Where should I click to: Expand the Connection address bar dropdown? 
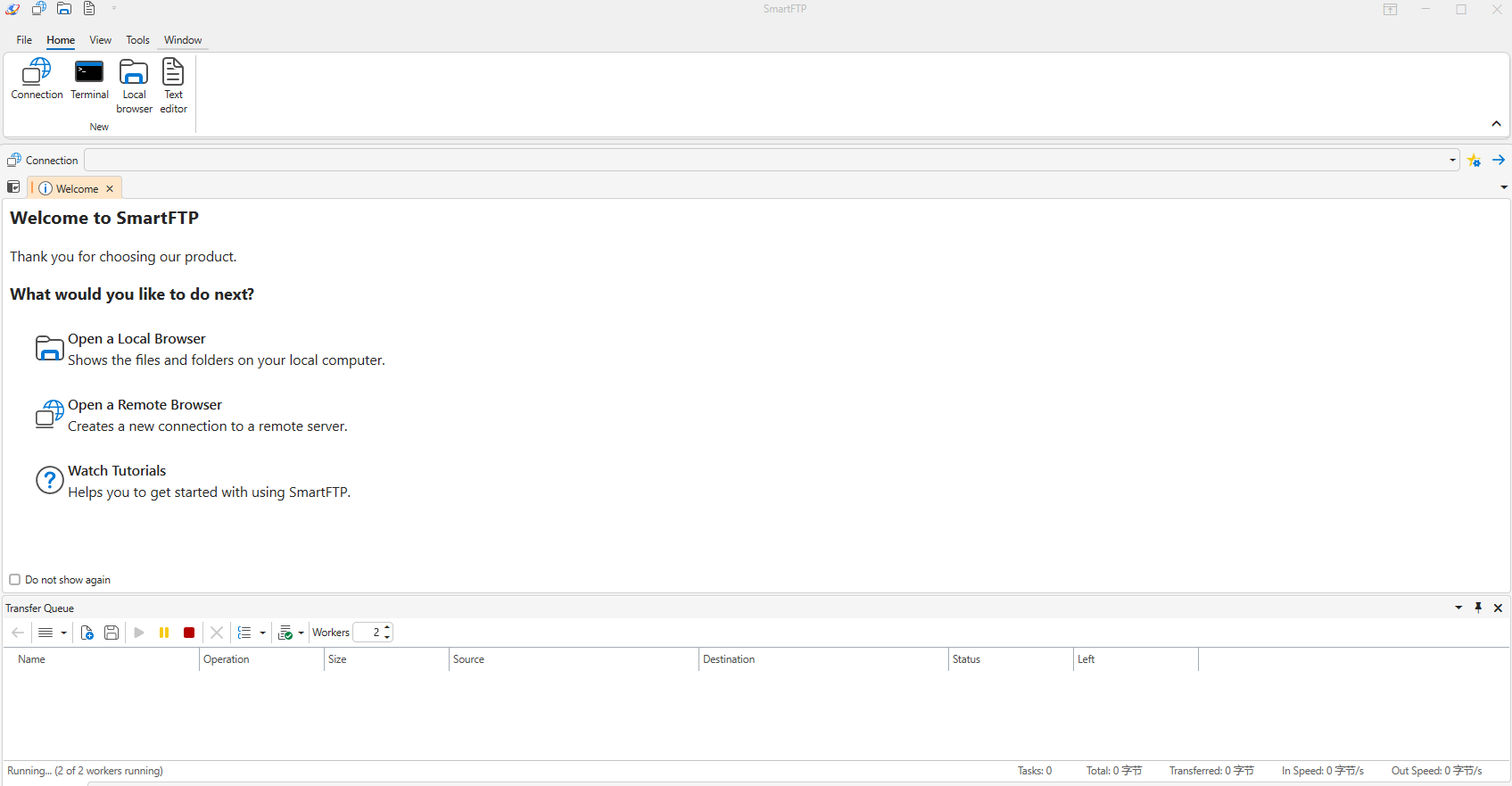point(1452,161)
